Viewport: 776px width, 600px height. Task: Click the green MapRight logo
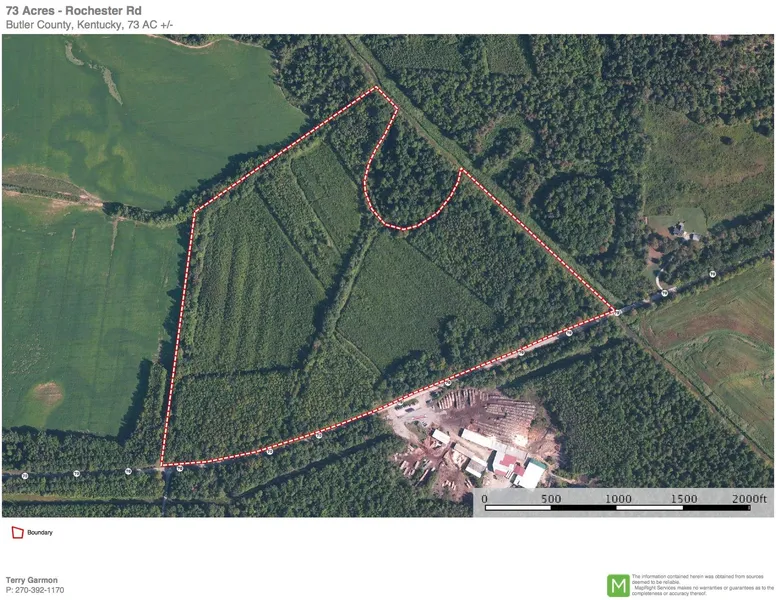(618, 585)
